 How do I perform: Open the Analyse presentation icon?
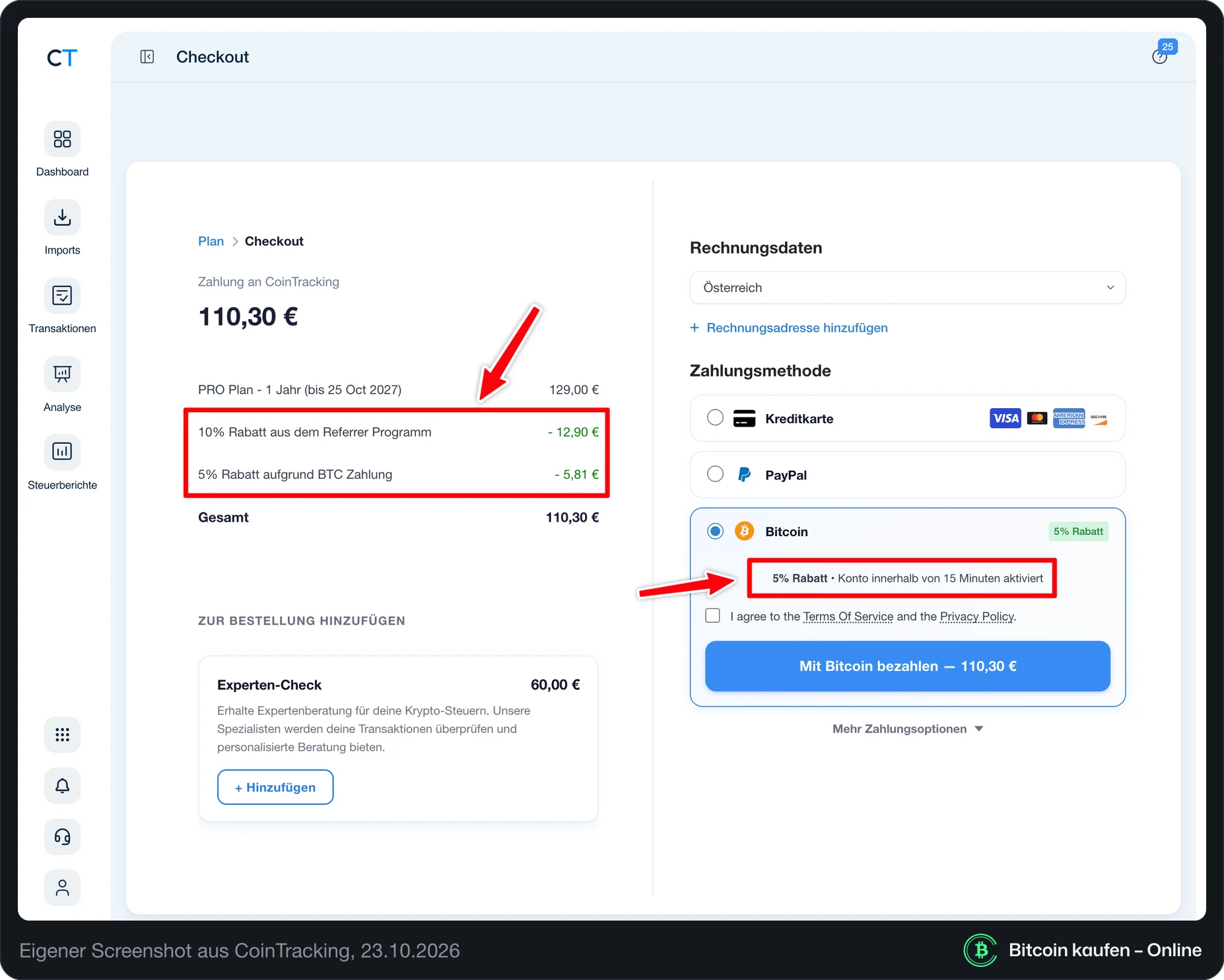[x=62, y=374]
